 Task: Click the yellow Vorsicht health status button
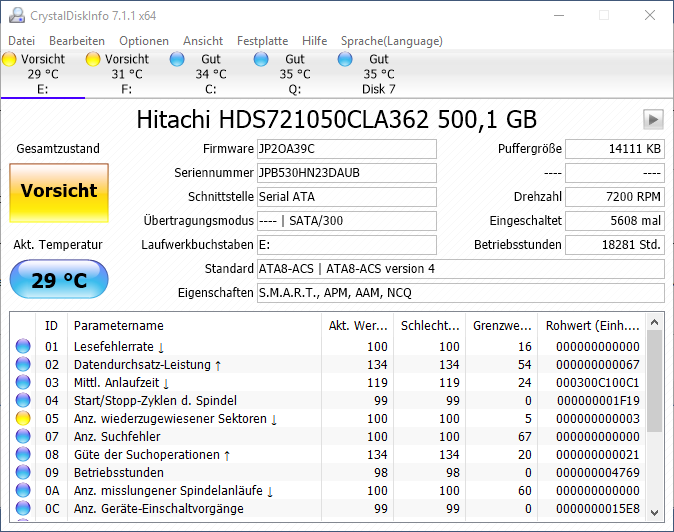[x=59, y=193]
